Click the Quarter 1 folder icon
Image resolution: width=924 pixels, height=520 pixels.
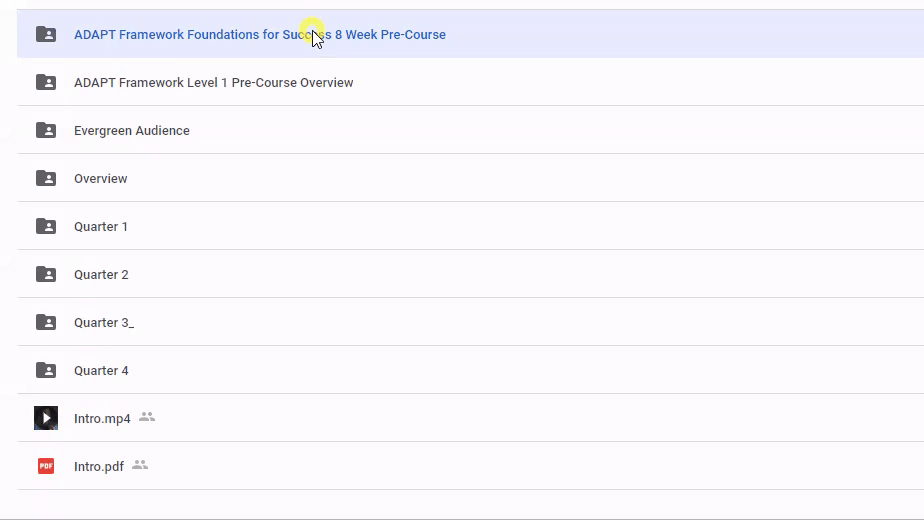coord(46,226)
